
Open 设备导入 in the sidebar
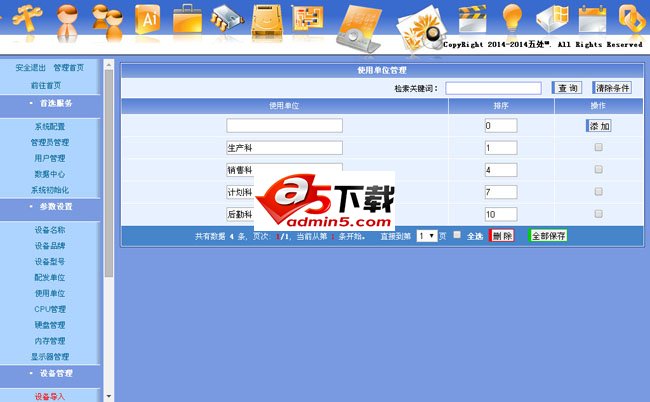coord(50,397)
